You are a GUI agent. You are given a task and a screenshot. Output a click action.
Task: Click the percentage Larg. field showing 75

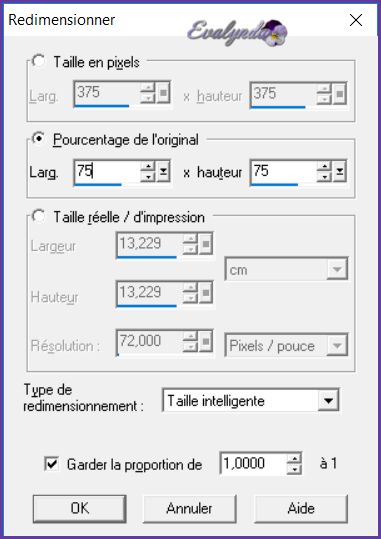tap(107, 171)
